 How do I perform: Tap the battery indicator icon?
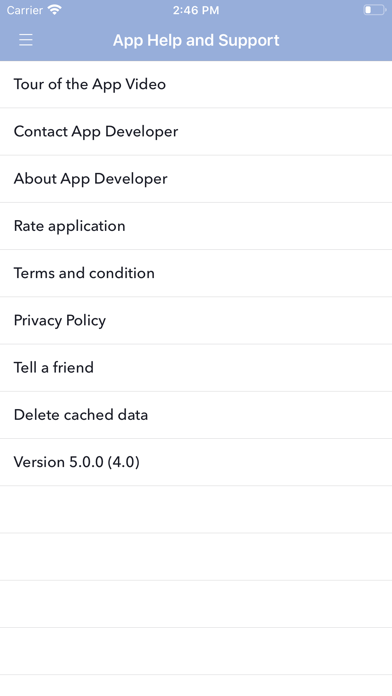[x=374, y=10]
